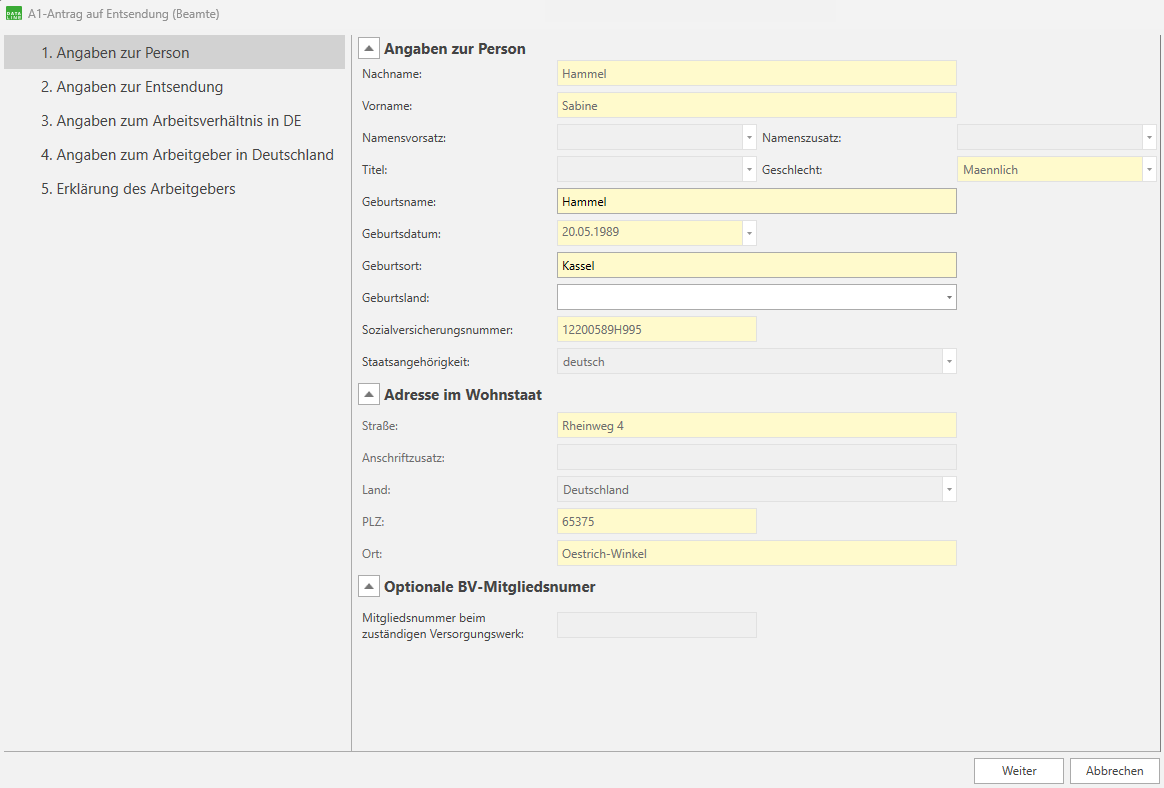This screenshot has height=788, width=1164.
Task: Open the Geburtsdatum date picker arrow
Action: click(x=749, y=233)
